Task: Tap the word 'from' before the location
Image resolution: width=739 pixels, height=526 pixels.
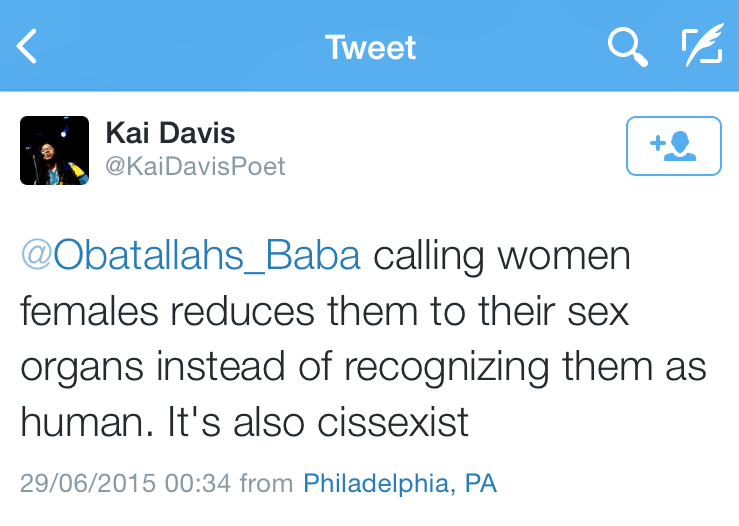Action: (266, 484)
